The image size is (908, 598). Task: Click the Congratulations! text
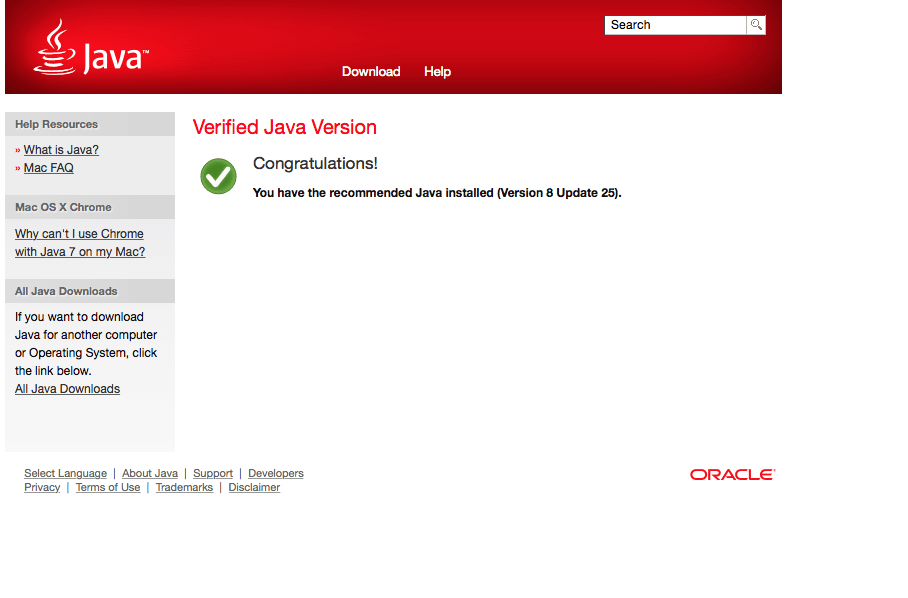316,164
